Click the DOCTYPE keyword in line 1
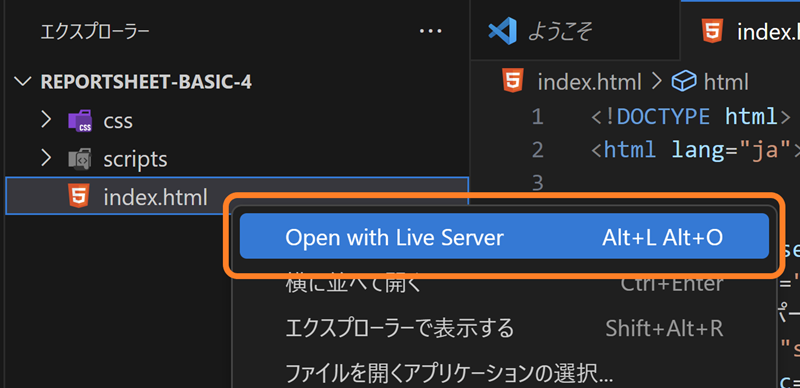Image resolution: width=800 pixels, height=388 pixels. (x=663, y=117)
